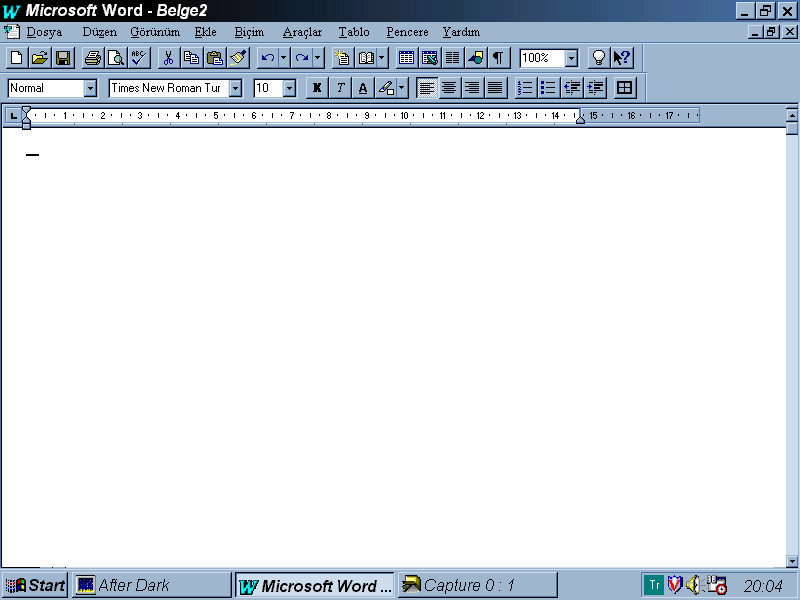Click the tab alignment selector on the ruler
This screenshot has height=600, width=800.
click(x=13, y=116)
